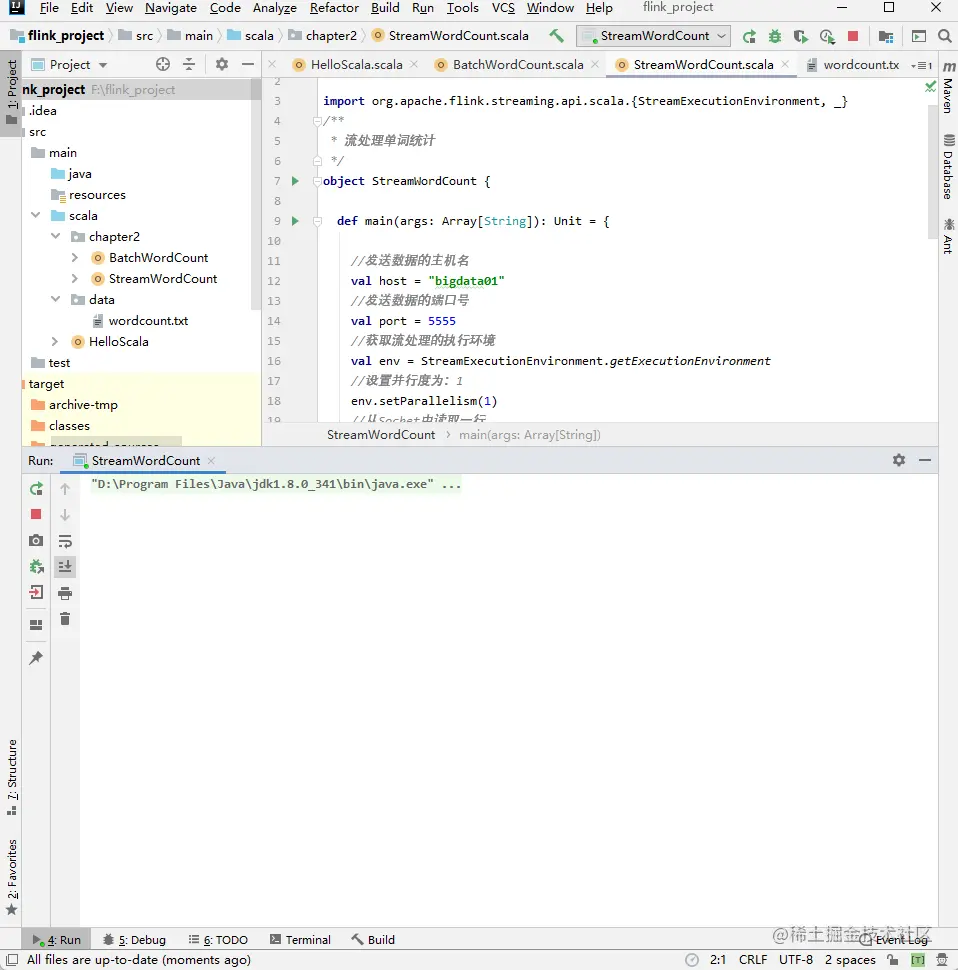Open the VCS menu
The width and height of the screenshot is (958, 970).
pos(503,8)
